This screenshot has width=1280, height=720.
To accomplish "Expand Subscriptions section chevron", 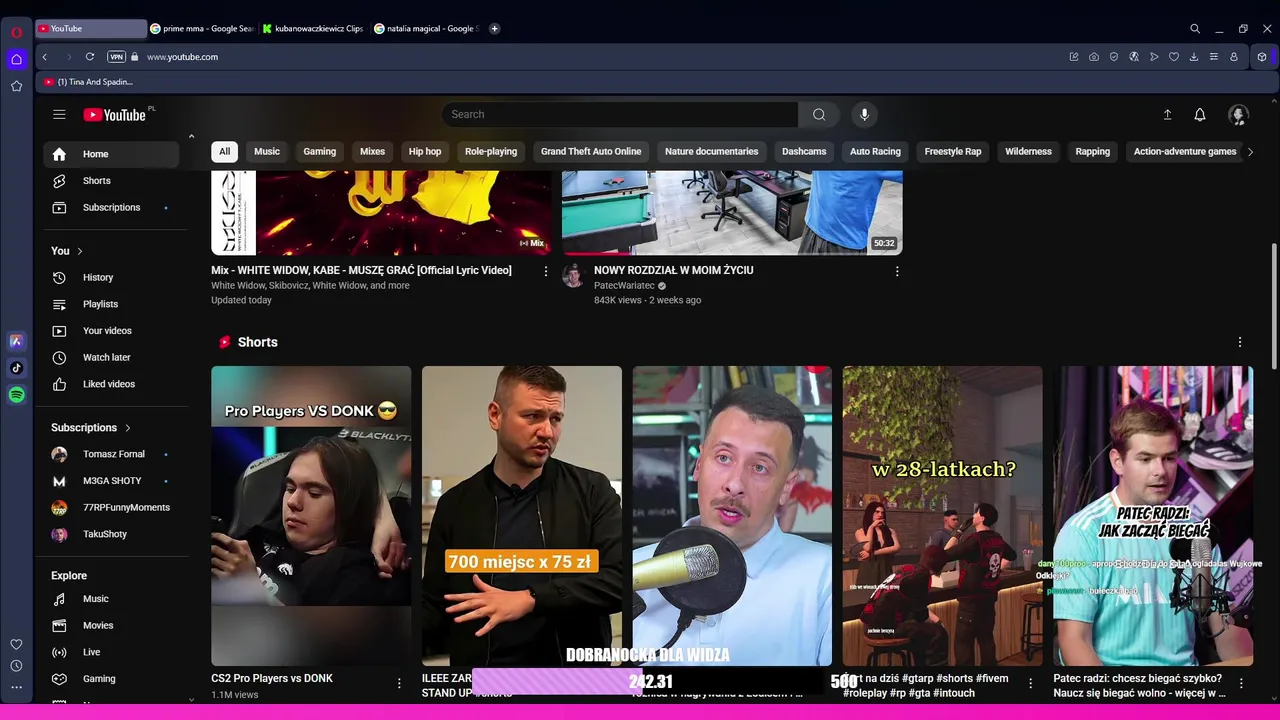I will (x=127, y=428).
